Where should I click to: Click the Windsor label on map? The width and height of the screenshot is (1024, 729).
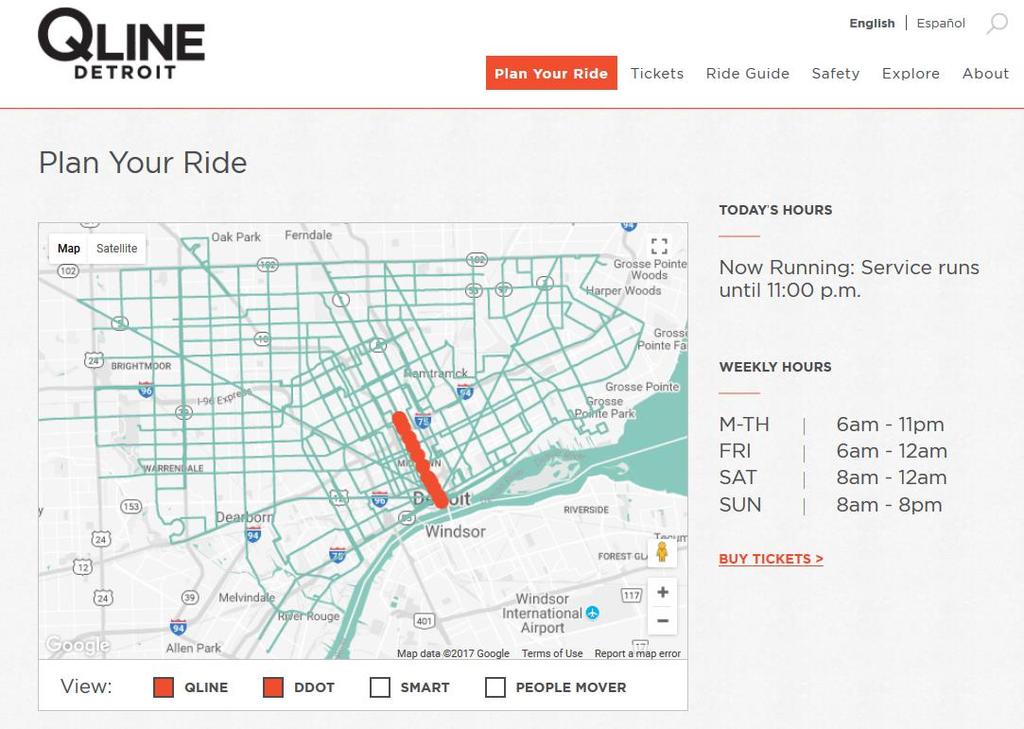pos(456,532)
